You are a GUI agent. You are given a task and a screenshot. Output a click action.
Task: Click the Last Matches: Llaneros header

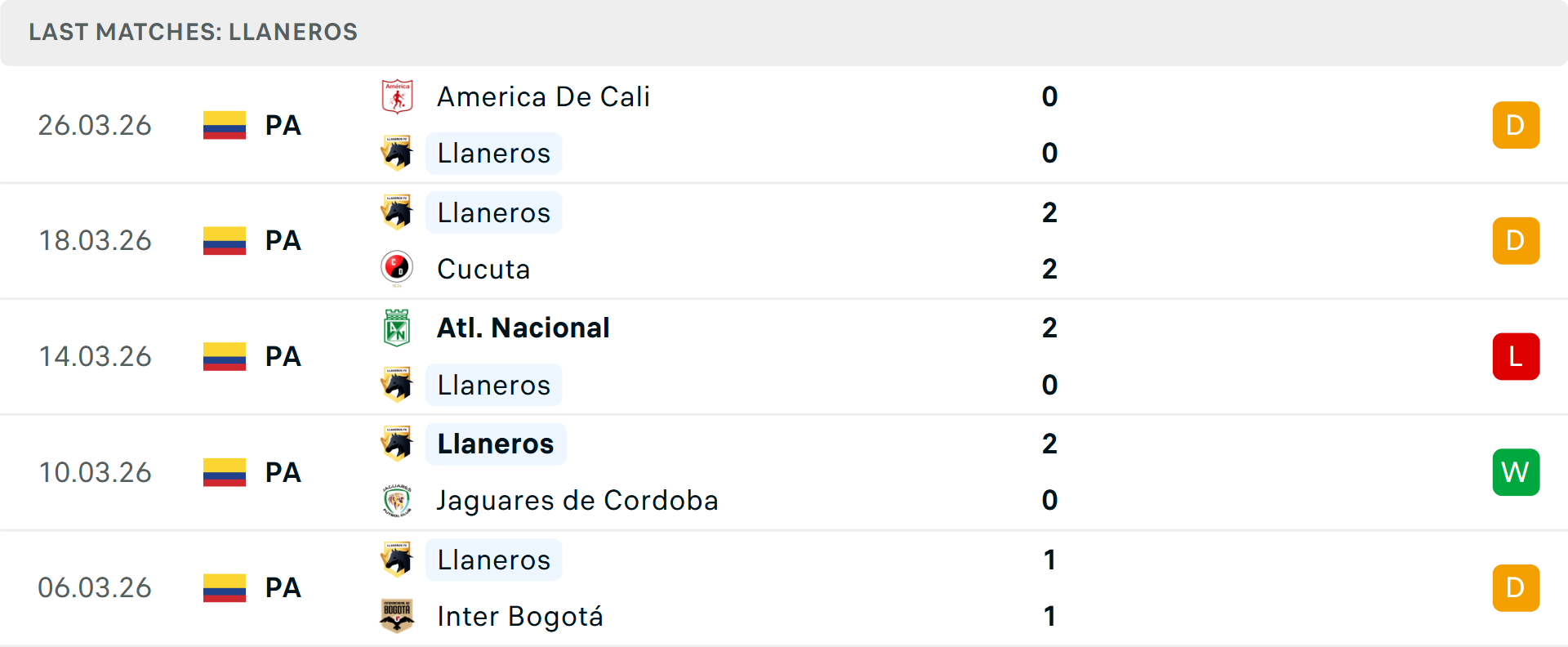pos(194,32)
